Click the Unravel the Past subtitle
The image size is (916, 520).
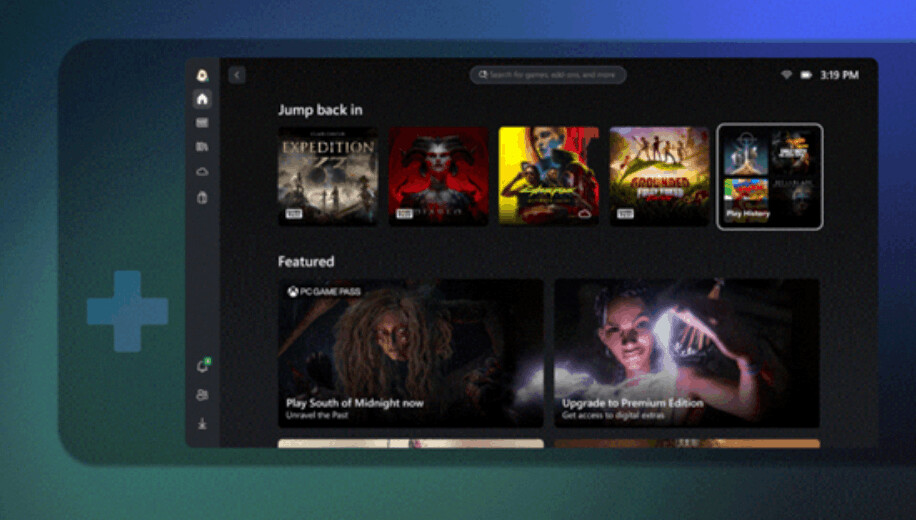(x=317, y=415)
